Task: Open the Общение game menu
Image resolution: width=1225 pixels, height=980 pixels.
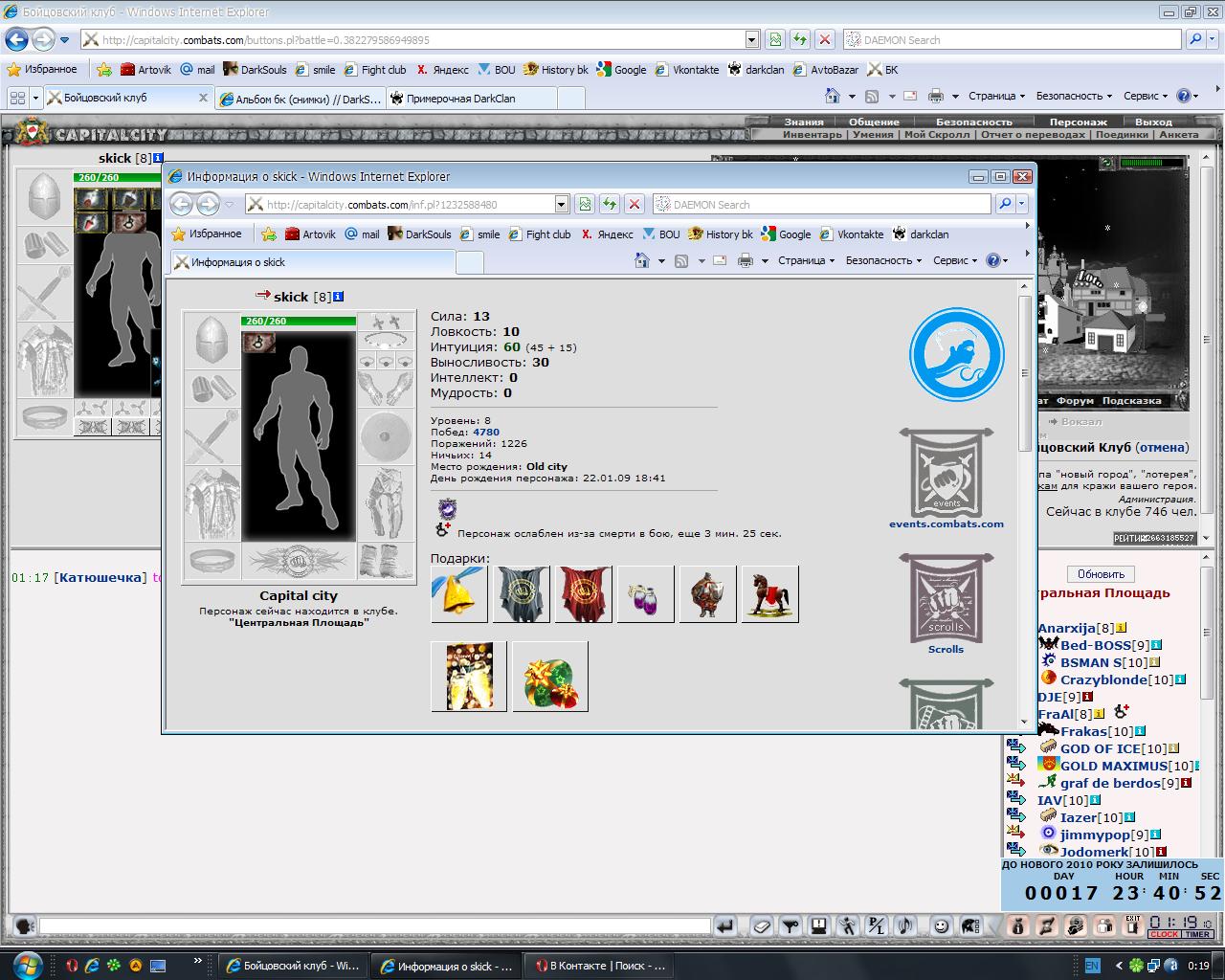Action: click(874, 122)
